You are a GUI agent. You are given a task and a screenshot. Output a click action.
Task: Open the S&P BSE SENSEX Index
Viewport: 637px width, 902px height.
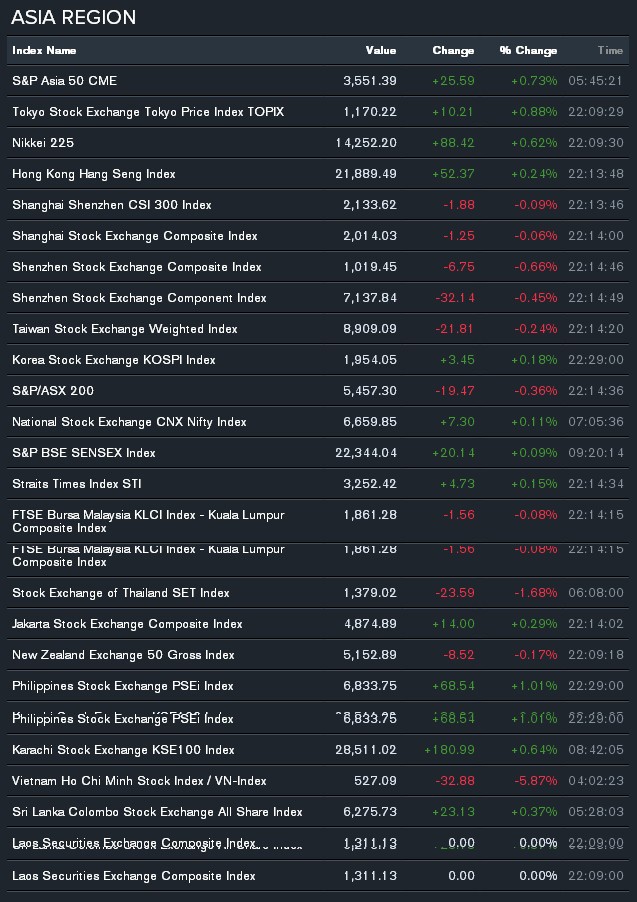point(84,453)
